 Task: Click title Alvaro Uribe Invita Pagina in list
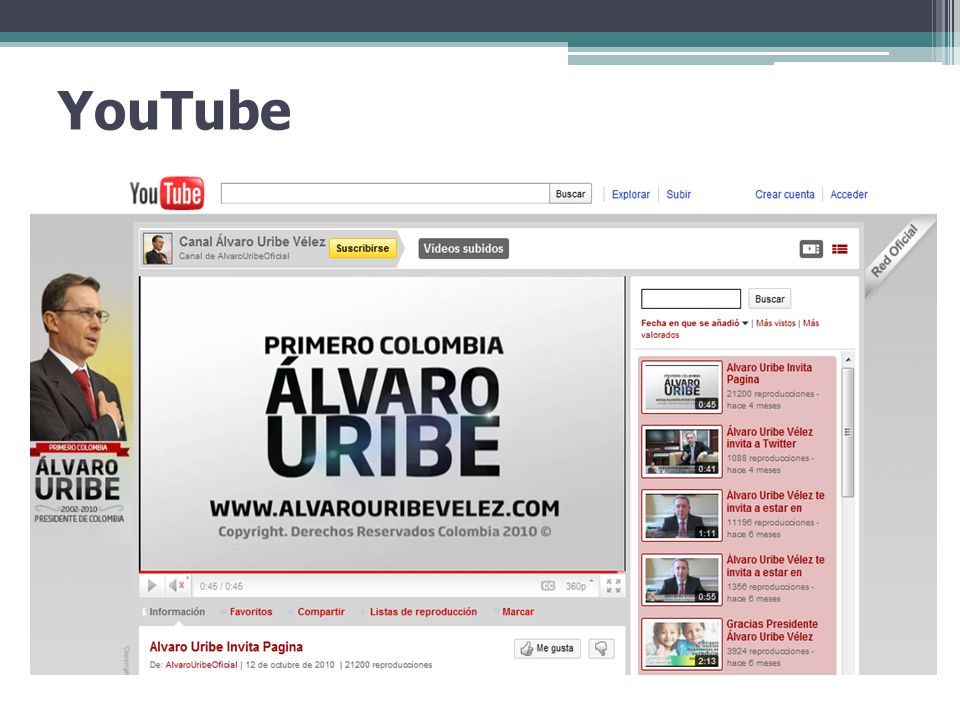[769, 373]
